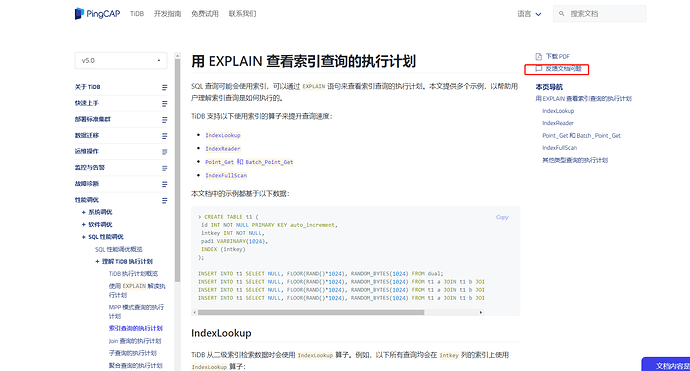Collapse menu icon beside 性能调优

point(164,200)
